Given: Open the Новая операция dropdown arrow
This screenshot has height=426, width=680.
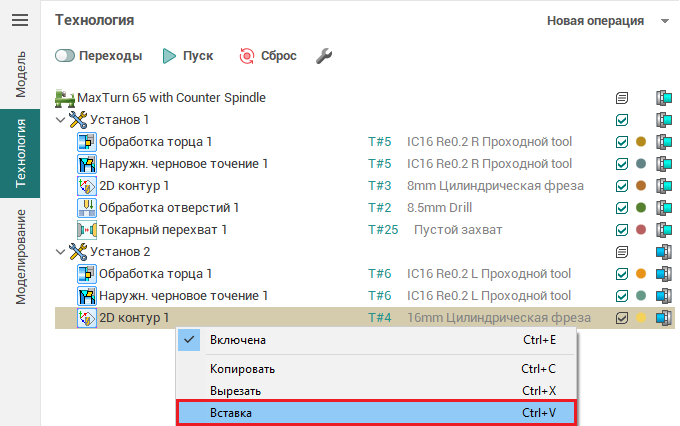Looking at the screenshot, I should tap(665, 21).
